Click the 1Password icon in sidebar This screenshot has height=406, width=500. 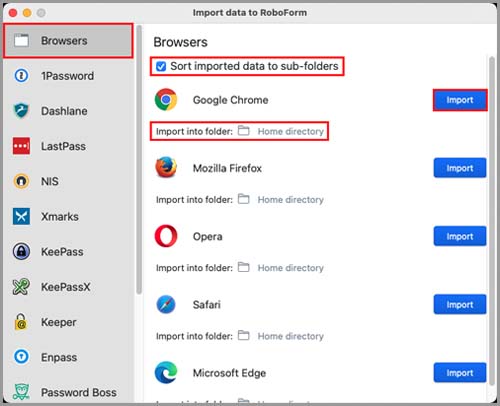click(x=21, y=76)
